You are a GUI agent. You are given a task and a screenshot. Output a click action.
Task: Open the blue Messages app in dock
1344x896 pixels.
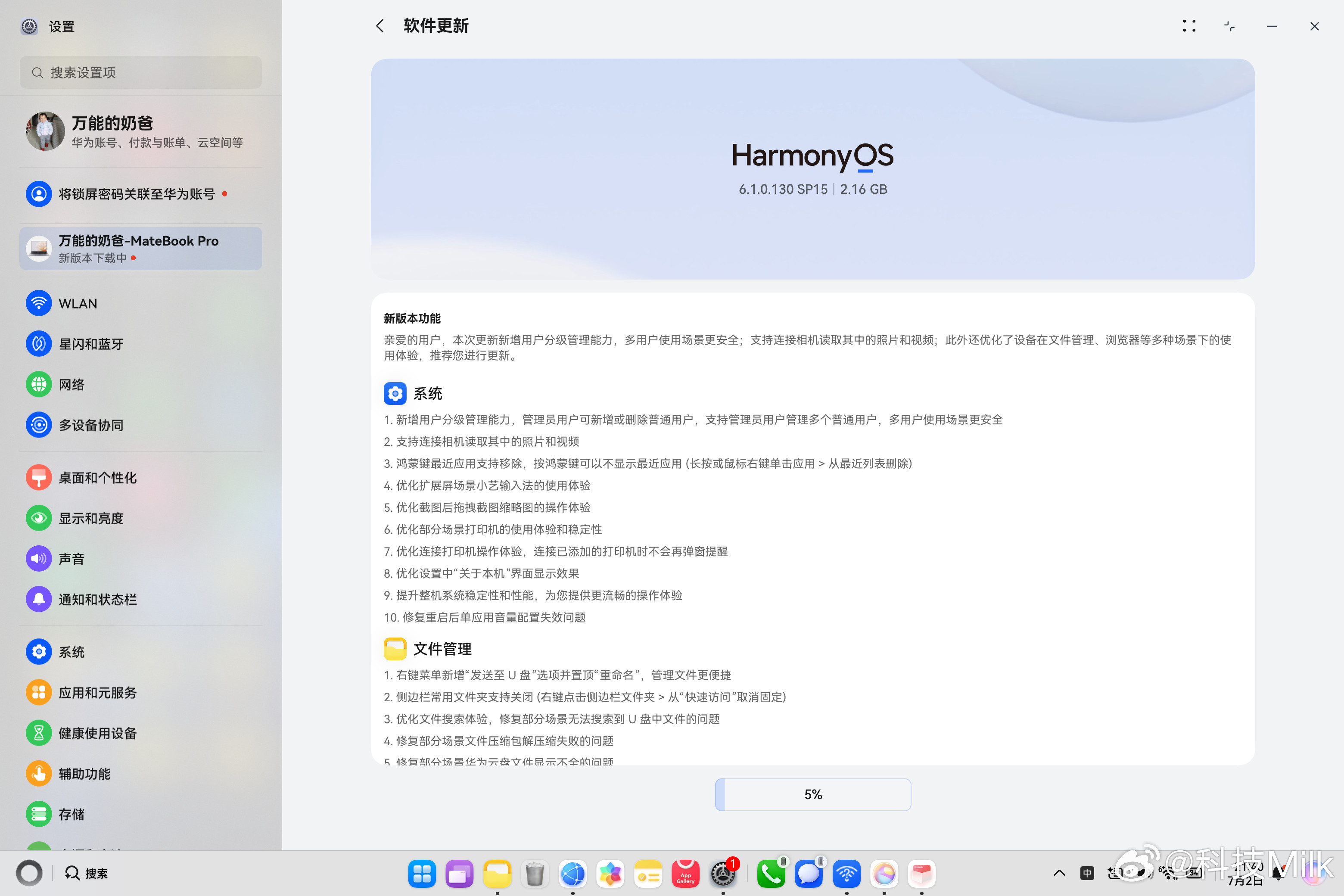pos(809,874)
